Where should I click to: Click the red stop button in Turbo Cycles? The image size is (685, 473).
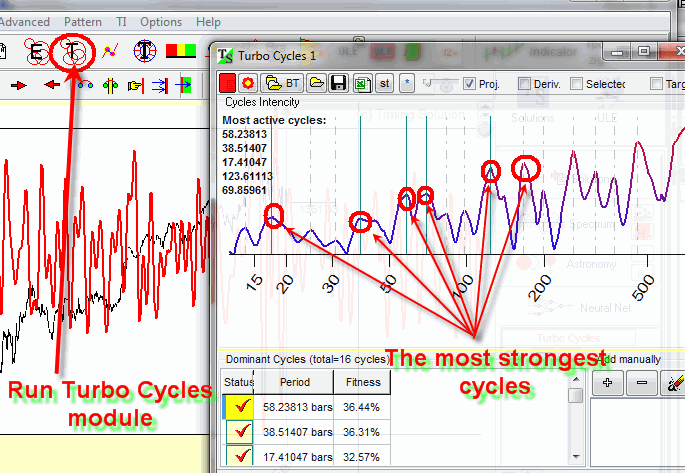click(x=229, y=83)
